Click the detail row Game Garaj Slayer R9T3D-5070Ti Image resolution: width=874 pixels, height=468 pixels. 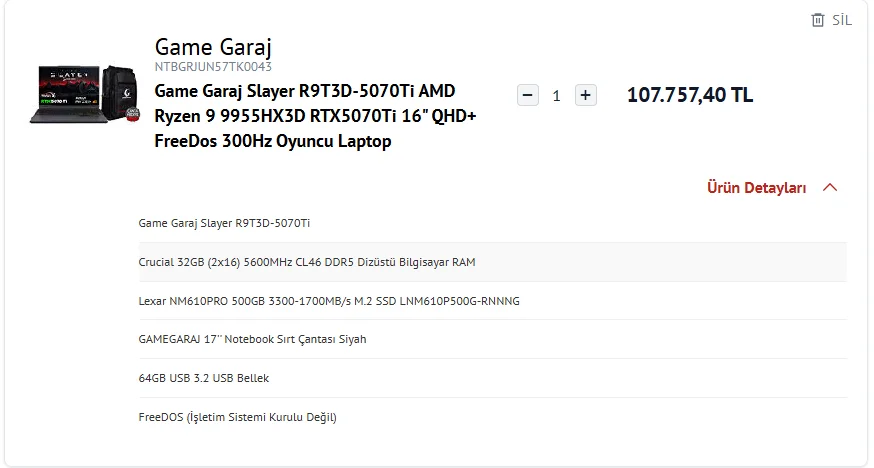pyautogui.click(x=493, y=223)
